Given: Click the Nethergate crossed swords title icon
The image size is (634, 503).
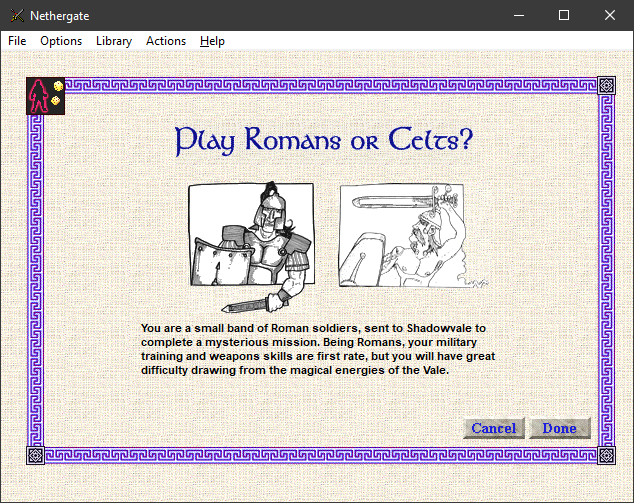Looking at the screenshot, I should [x=17, y=16].
